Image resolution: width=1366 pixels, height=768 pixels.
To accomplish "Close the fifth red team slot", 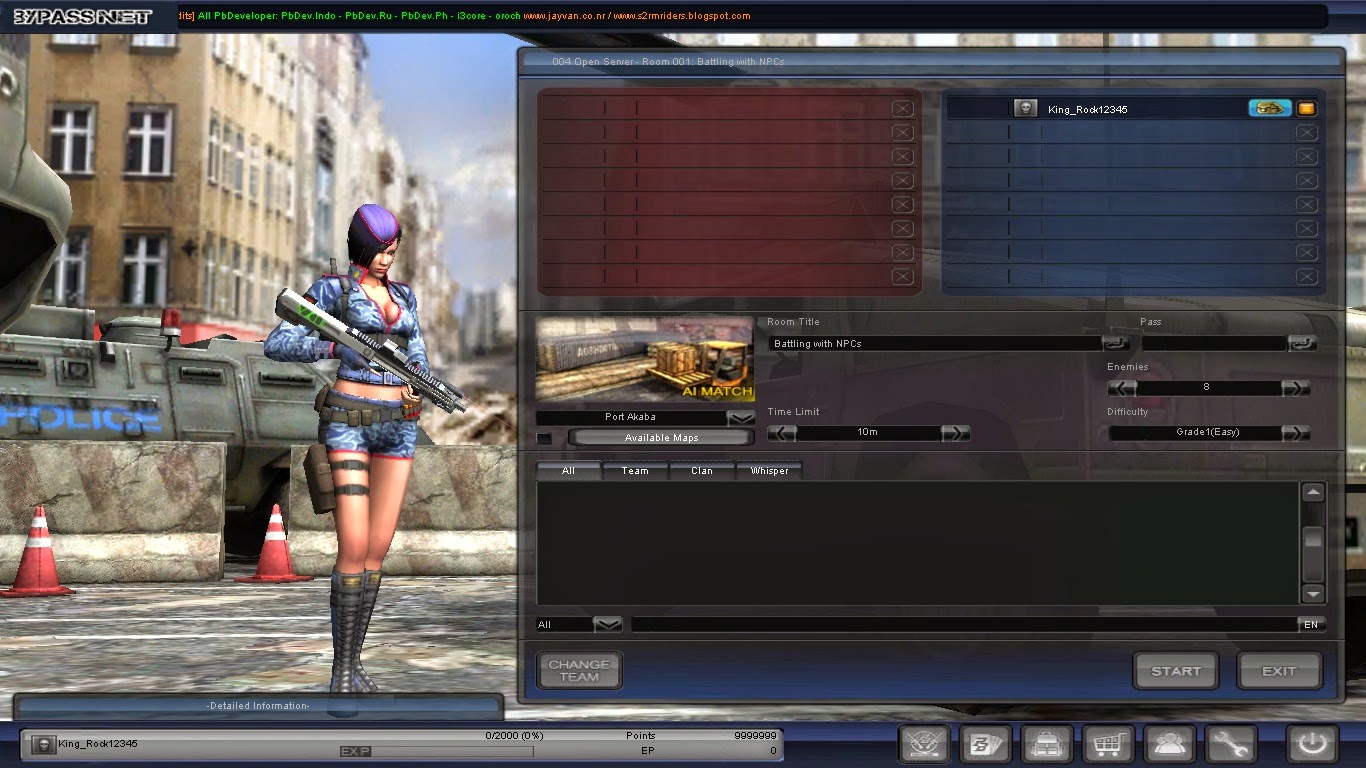I will [x=902, y=204].
